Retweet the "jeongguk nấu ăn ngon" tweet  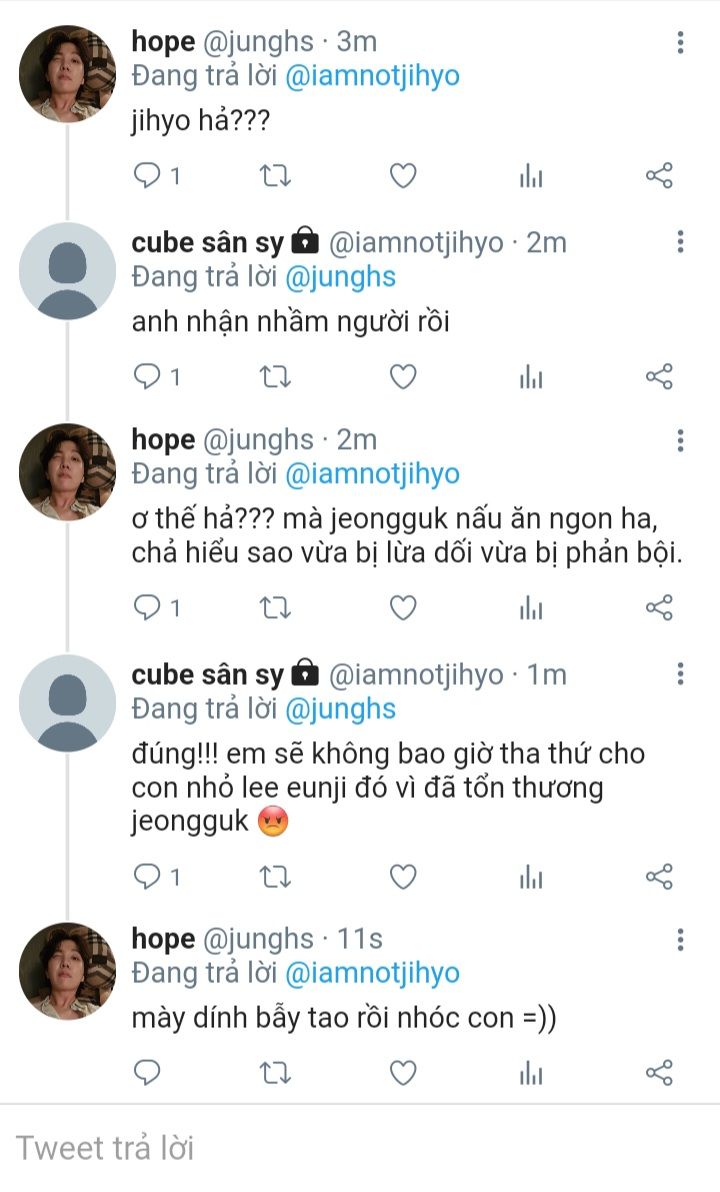(x=274, y=608)
